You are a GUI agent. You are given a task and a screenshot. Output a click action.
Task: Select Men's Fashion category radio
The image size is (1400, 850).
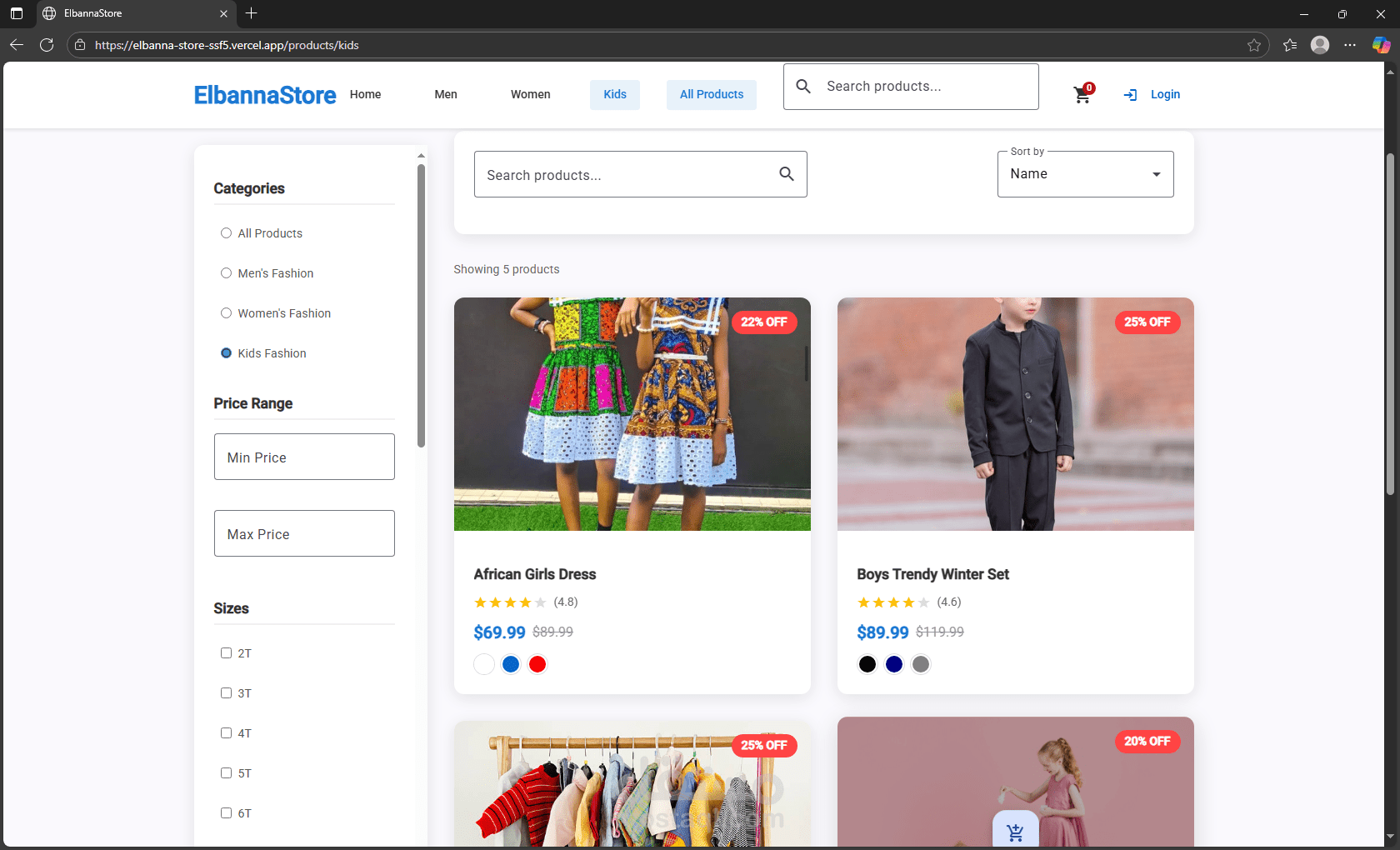(x=226, y=273)
